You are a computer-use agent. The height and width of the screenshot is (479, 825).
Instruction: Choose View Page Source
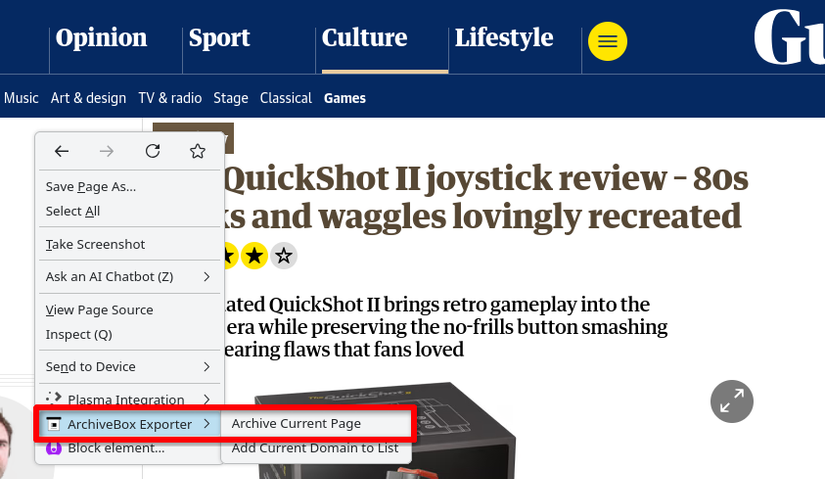click(129, 310)
